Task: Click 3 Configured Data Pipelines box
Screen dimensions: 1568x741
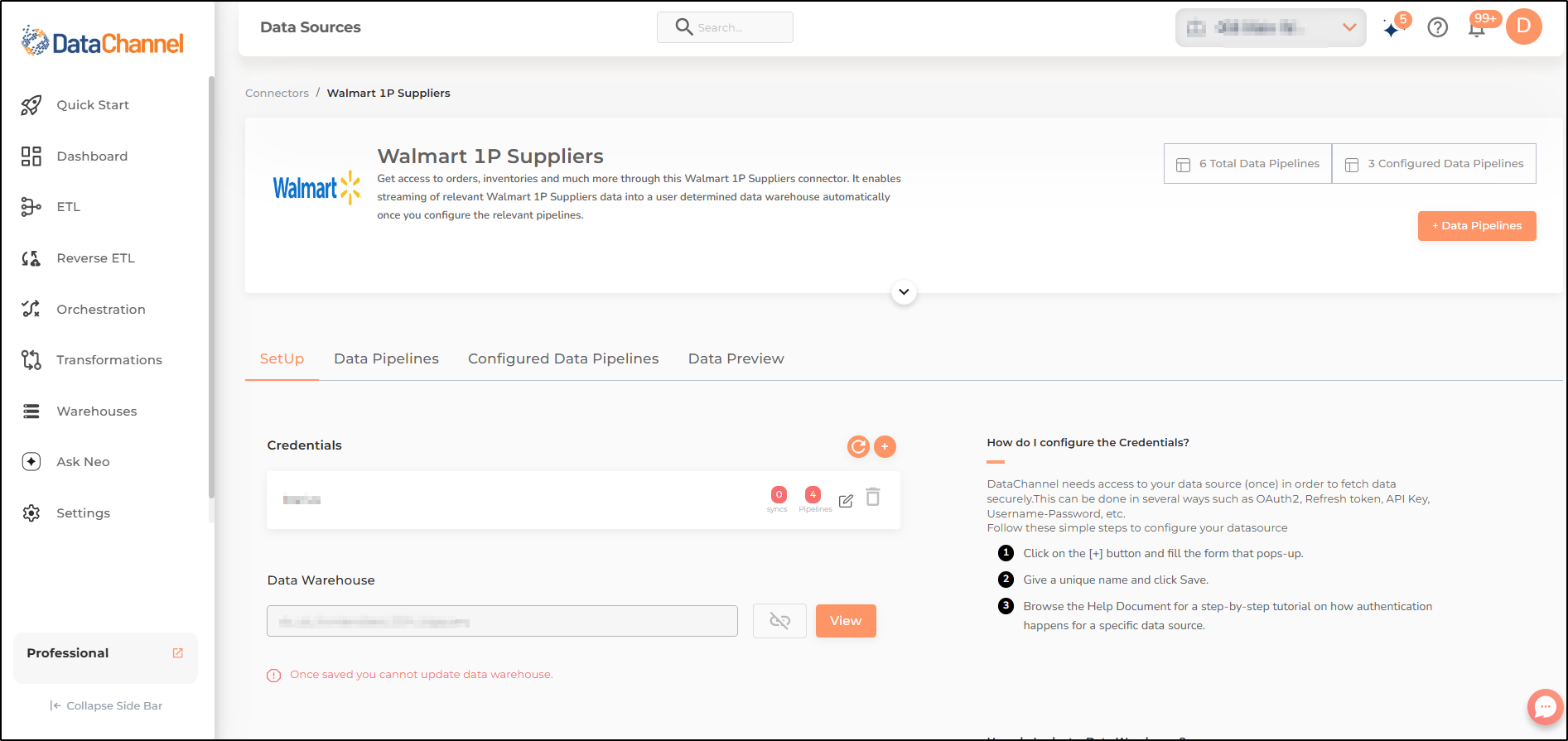Action: (1434, 164)
